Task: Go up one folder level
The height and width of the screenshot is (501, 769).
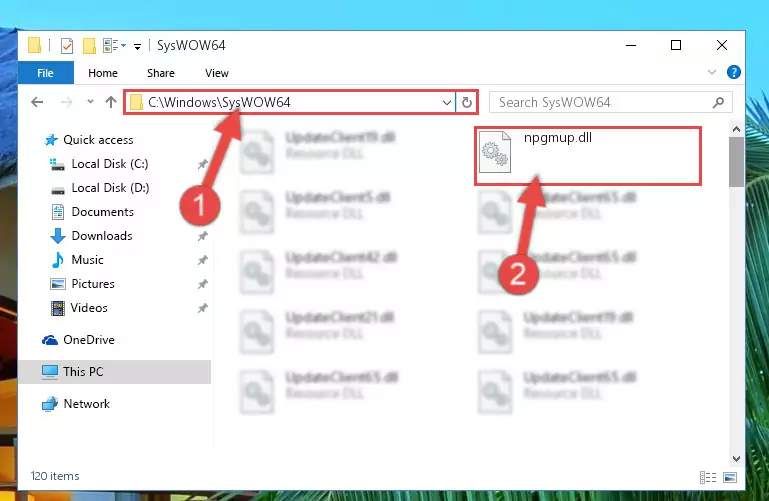Action: pyautogui.click(x=111, y=102)
